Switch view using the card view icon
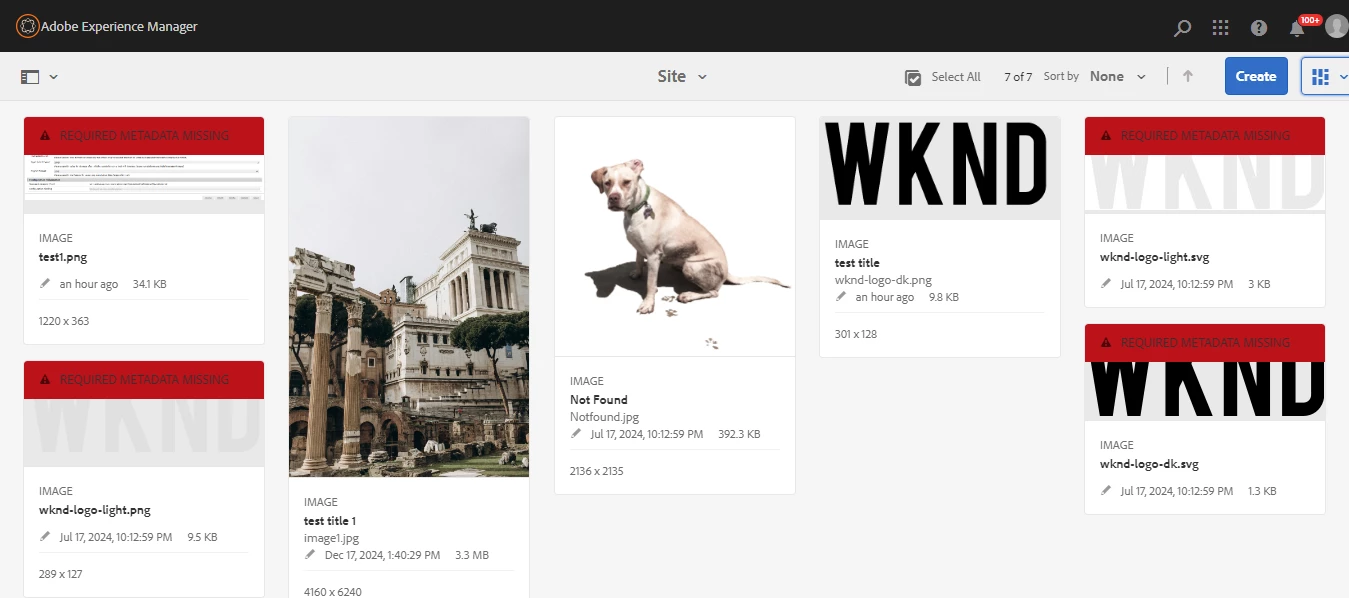 pos(1321,76)
